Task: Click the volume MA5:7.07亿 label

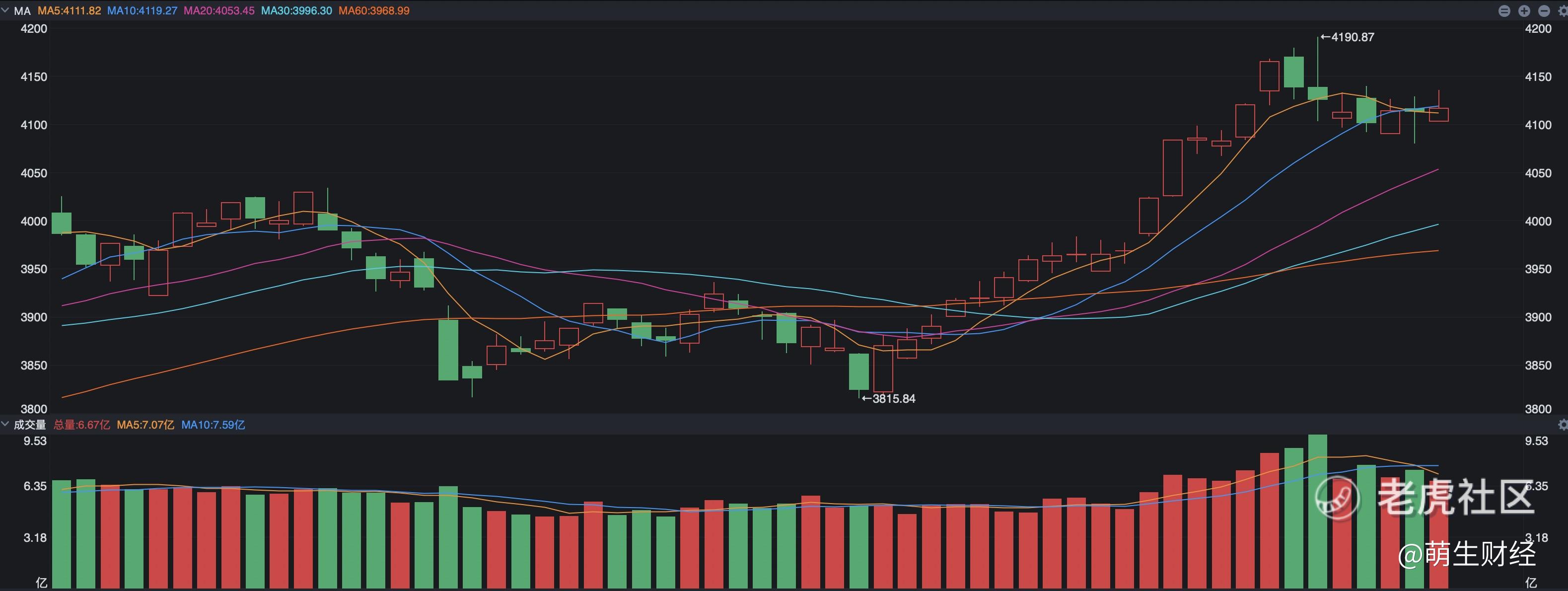Action: (x=145, y=425)
